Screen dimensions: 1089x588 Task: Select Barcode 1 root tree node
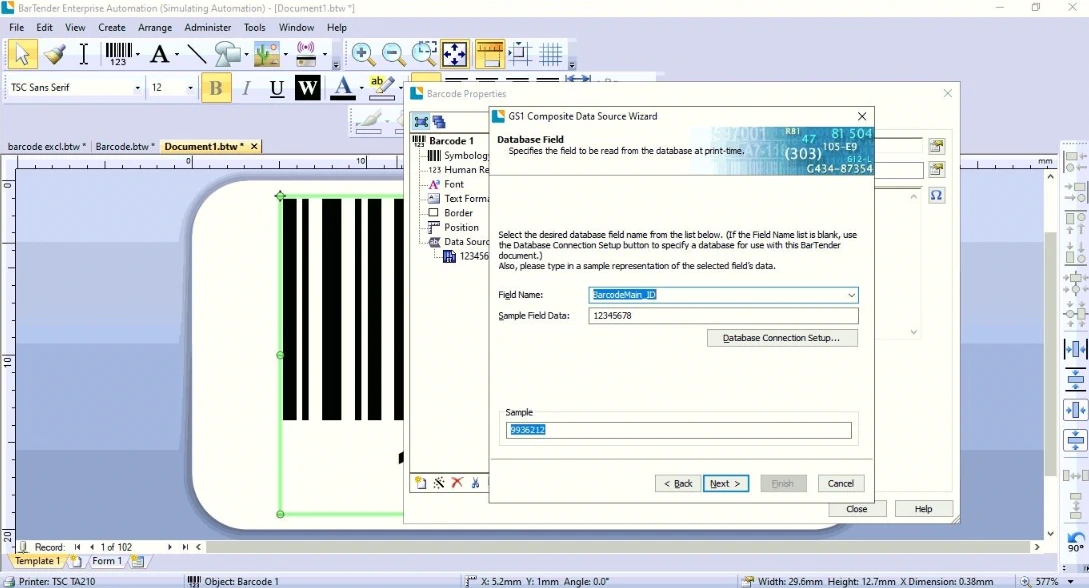coord(451,141)
